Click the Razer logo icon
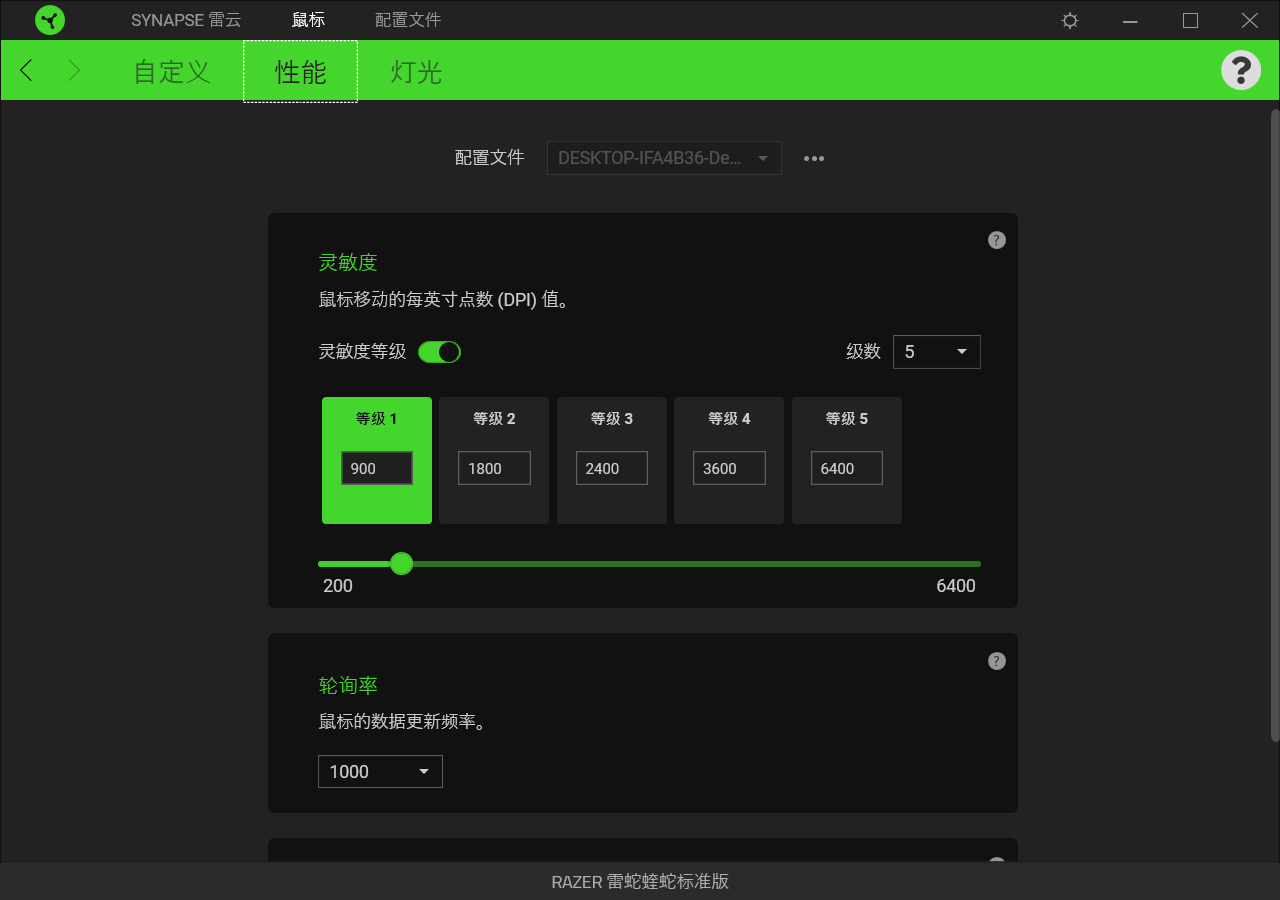This screenshot has height=900, width=1280. (50, 20)
